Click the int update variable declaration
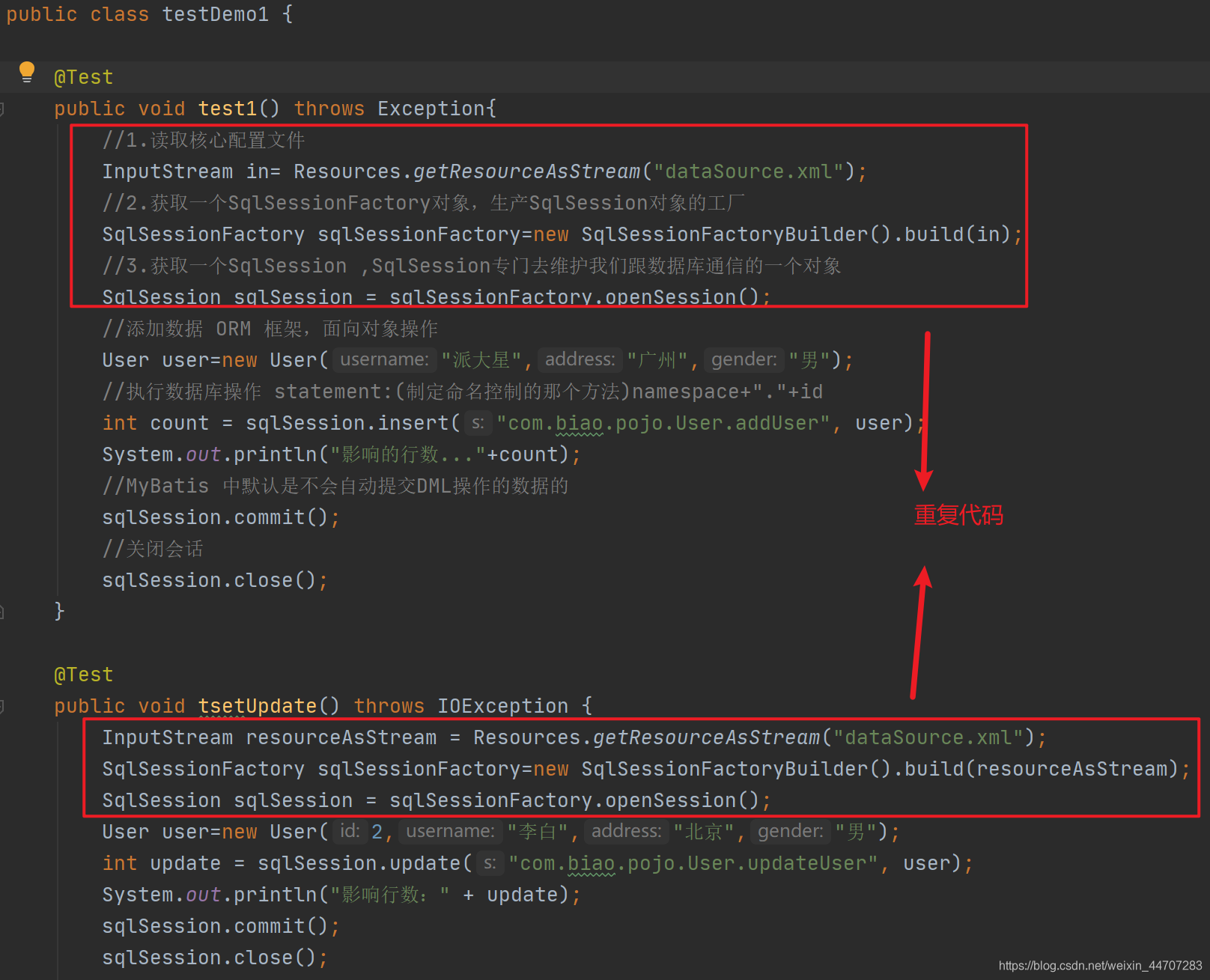This screenshot has height=980, width=1210. pyautogui.click(x=162, y=863)
